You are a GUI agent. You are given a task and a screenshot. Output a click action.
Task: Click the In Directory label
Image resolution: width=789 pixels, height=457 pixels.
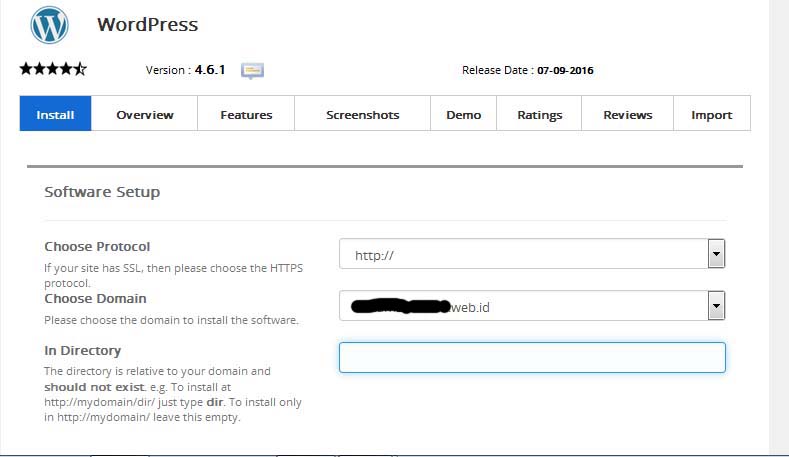(x=82, y=351)
